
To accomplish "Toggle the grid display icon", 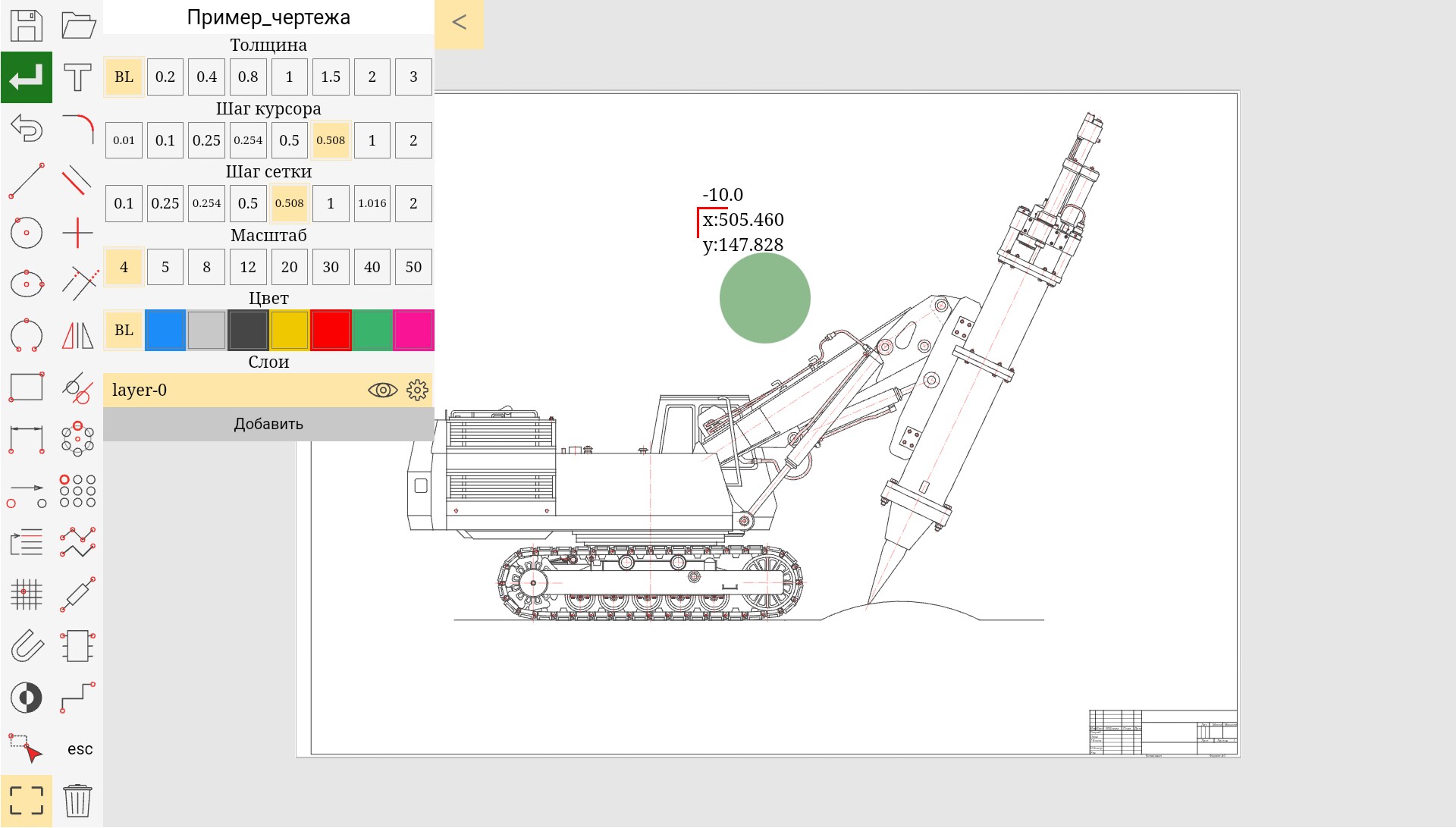I will (27, 594).
